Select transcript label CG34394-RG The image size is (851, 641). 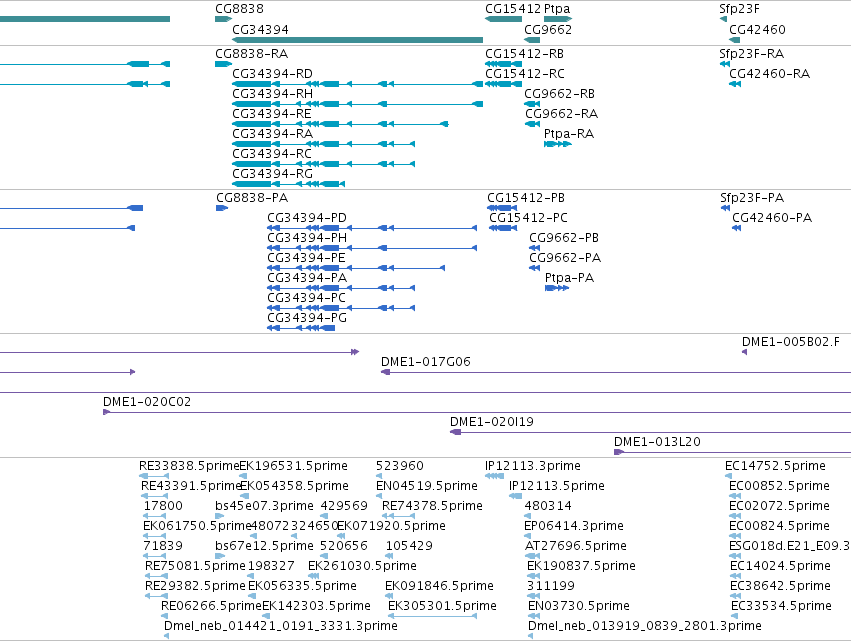pos(272,174)
